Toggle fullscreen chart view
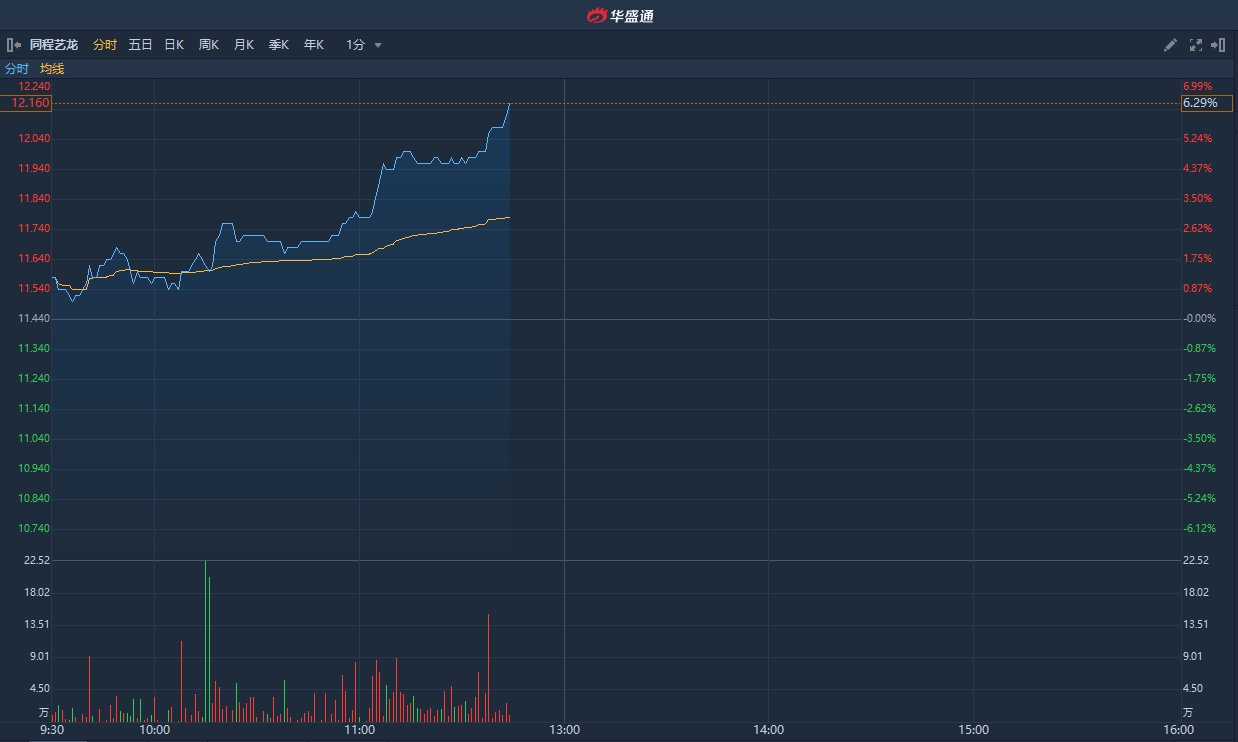Image resolution: width=1238 pixels, height=742 pixels. (1195, 45)
